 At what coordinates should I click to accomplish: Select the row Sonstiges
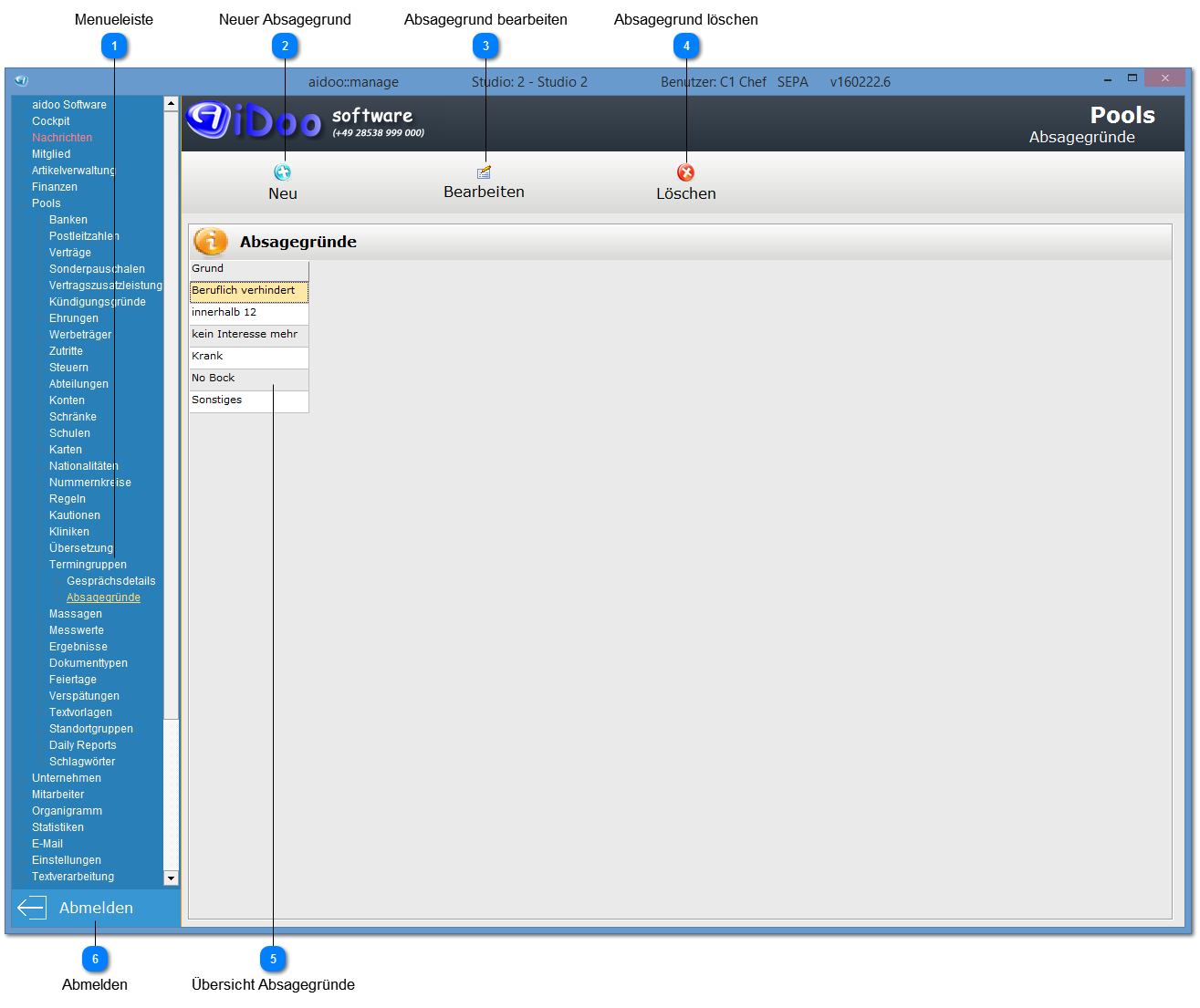(249, 401)
